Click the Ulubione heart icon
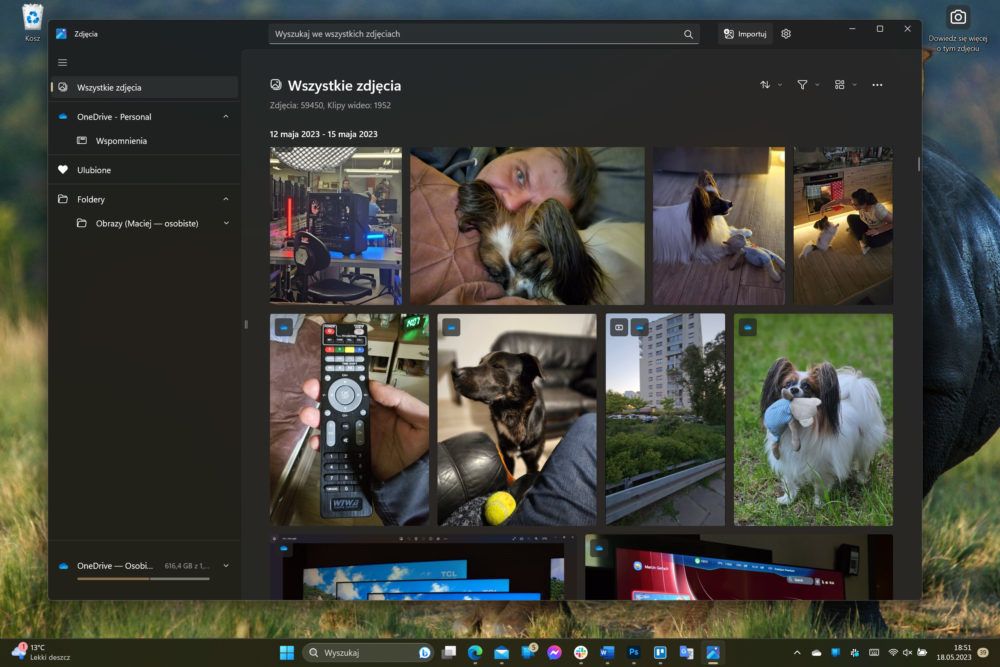This screenshot has width=1000, height=667. tap(62, 170)
